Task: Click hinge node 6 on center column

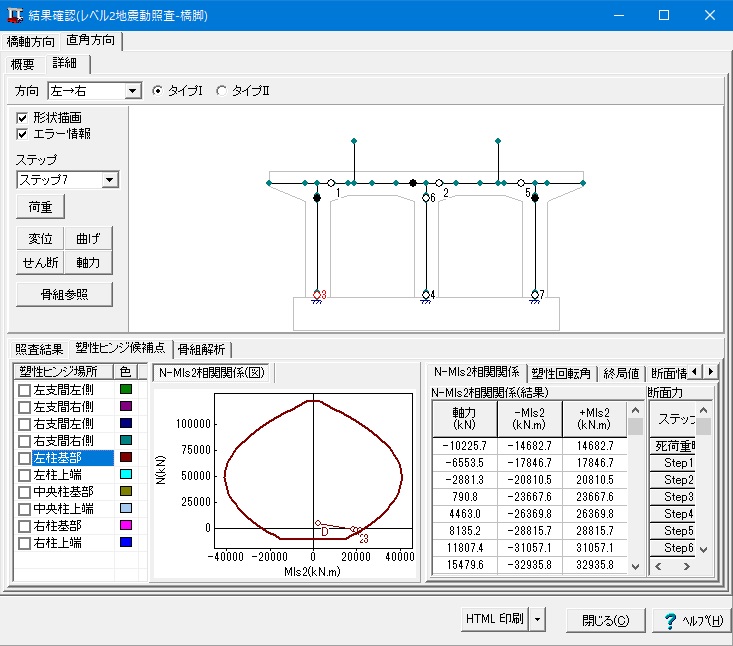Action: (425, 198)
